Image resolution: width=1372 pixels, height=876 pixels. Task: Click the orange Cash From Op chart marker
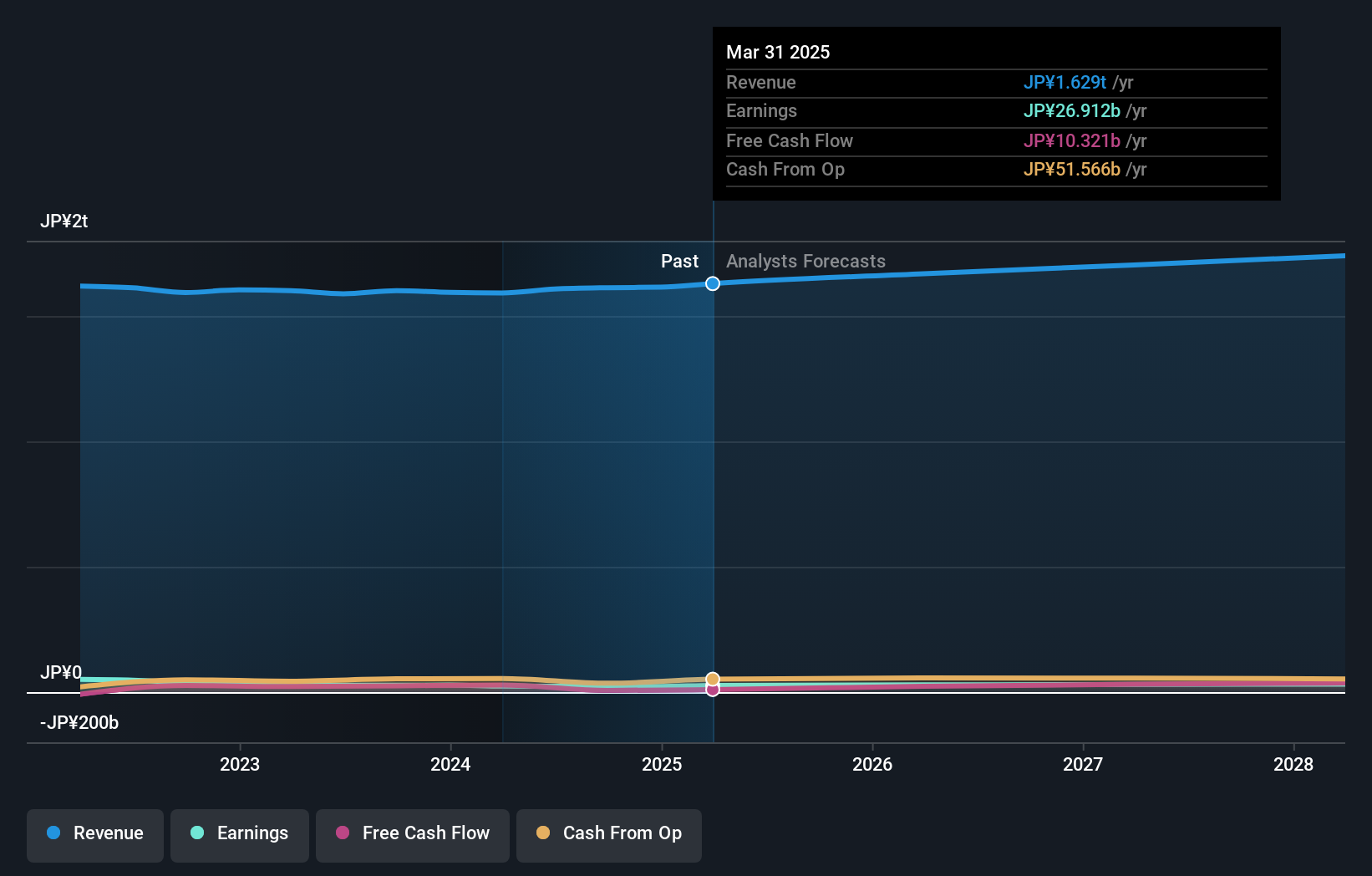(x=713, y=677)
